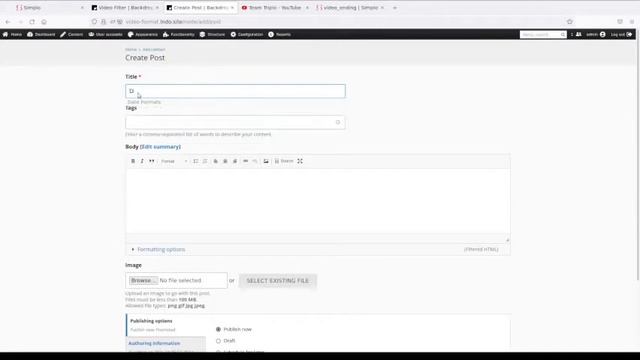The width and height of the screenshot is (640, 360).
Task: Select the Draft radio option
Action: click(218, 341)
